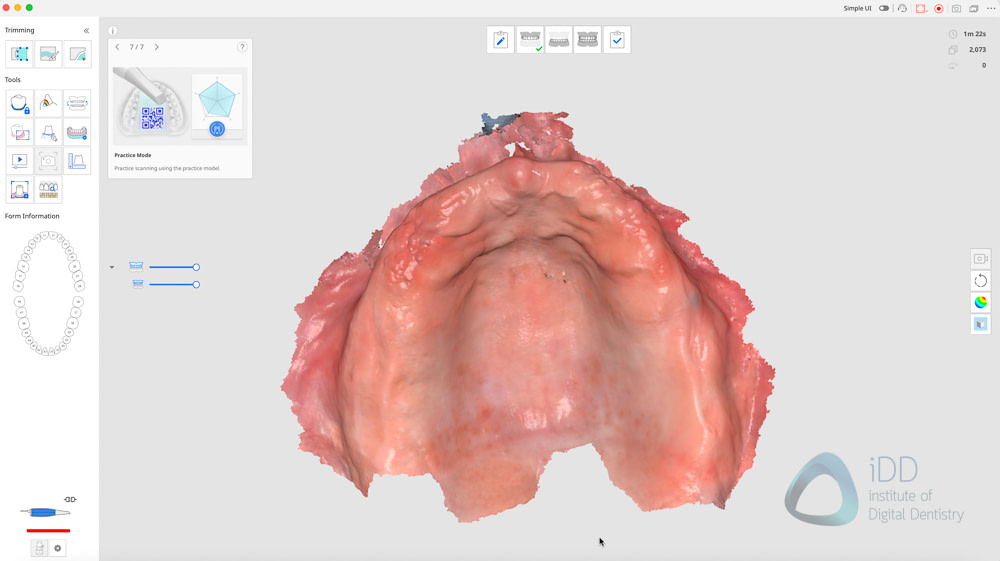Viewport: 1000px width, 561px height.
Task: Click the lock area tool icon
Action: coord(19,103)
